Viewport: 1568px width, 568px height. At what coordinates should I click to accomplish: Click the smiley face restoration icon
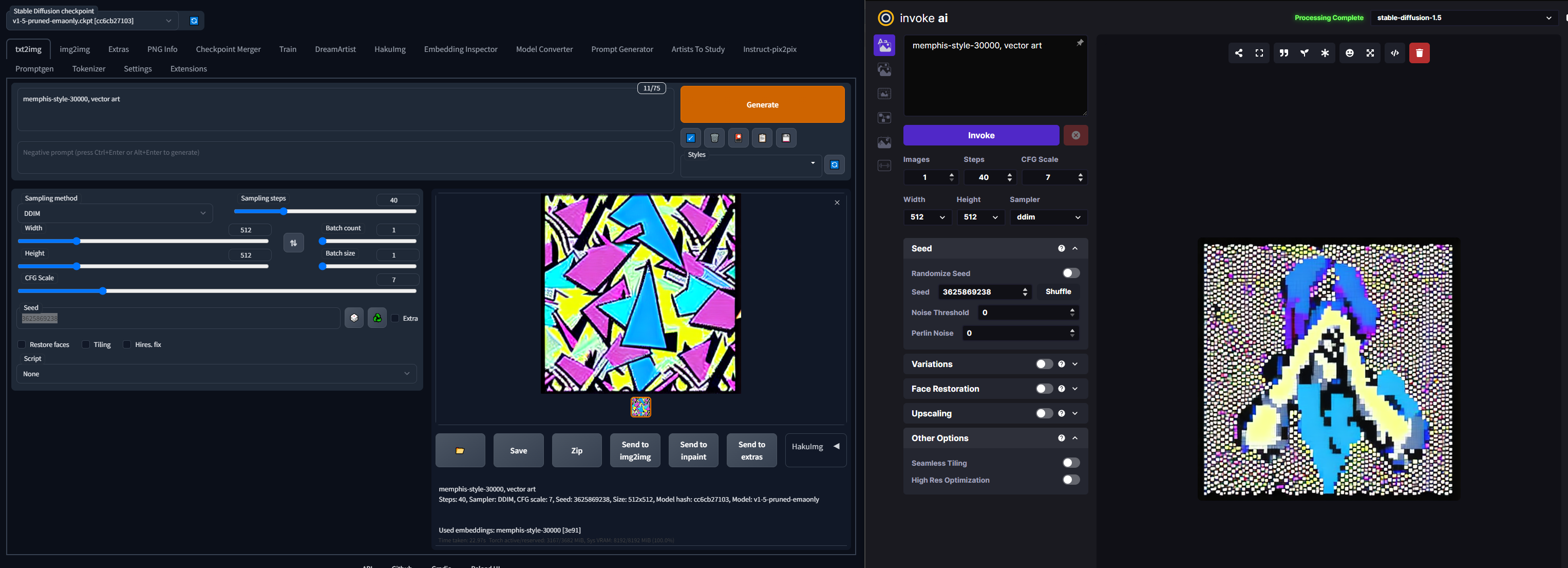click(x=1350, y=53)
